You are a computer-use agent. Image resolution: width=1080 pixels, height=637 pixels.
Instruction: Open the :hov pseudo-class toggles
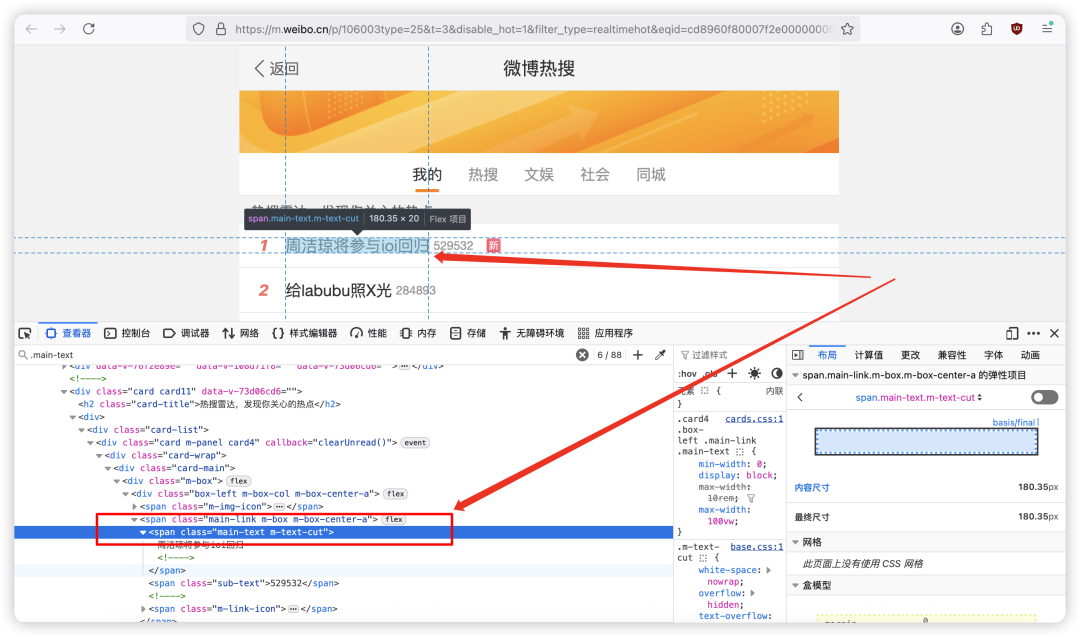688,372
